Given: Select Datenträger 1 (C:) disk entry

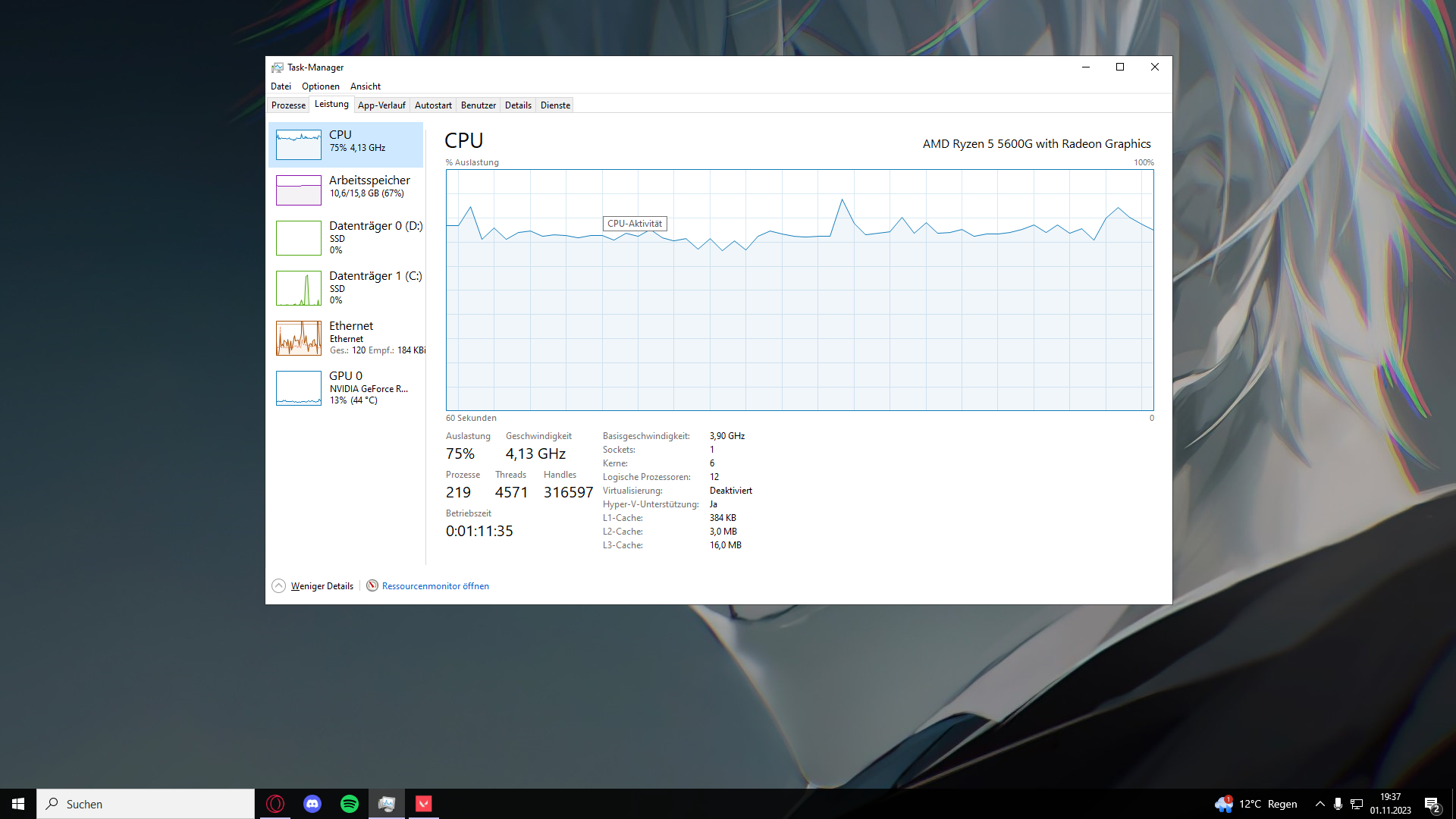Looking at the screenshot, I should 347,287.
